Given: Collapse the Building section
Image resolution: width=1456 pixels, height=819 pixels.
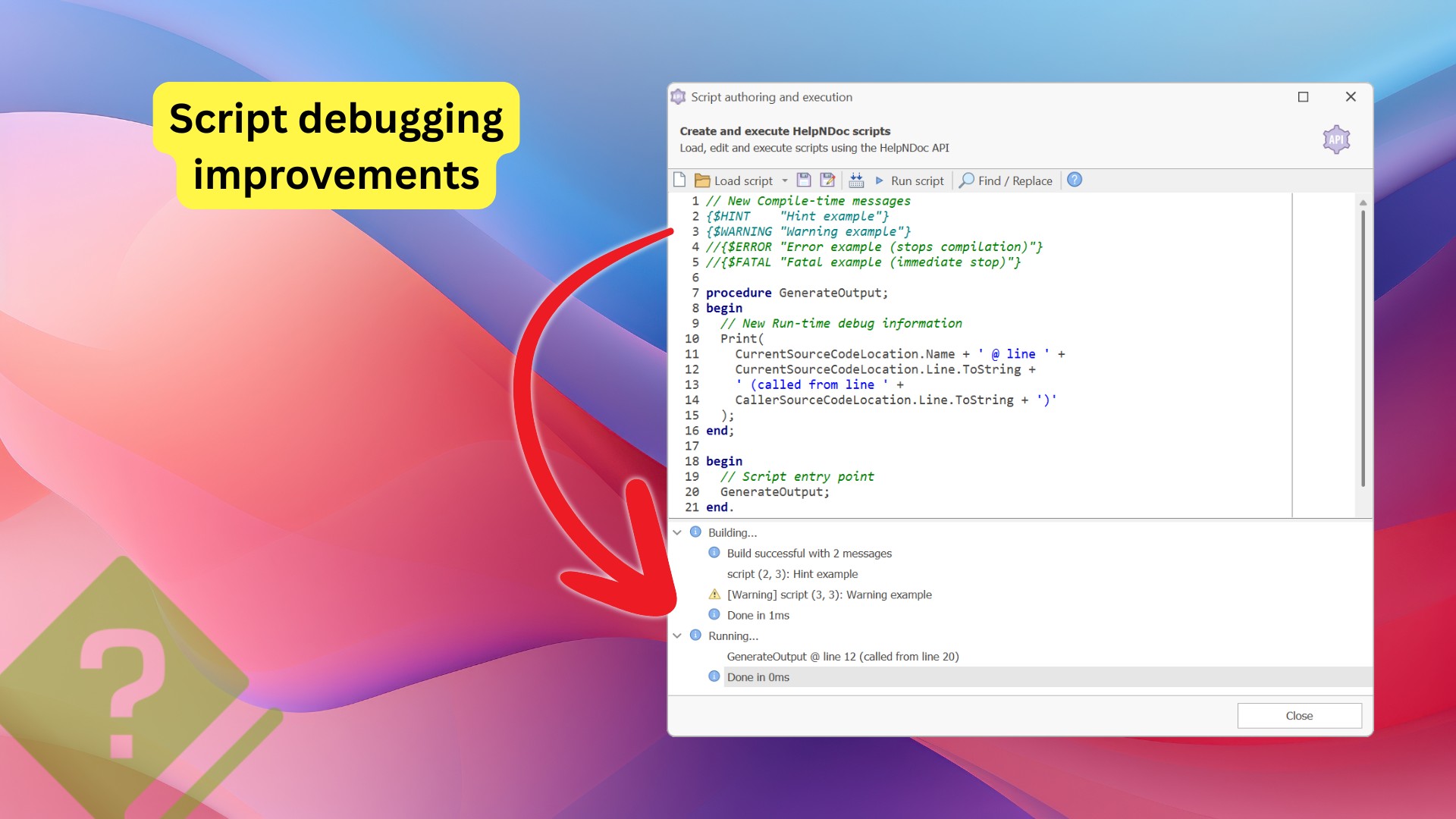Looking at the screenshot, I should pos(679,532).
